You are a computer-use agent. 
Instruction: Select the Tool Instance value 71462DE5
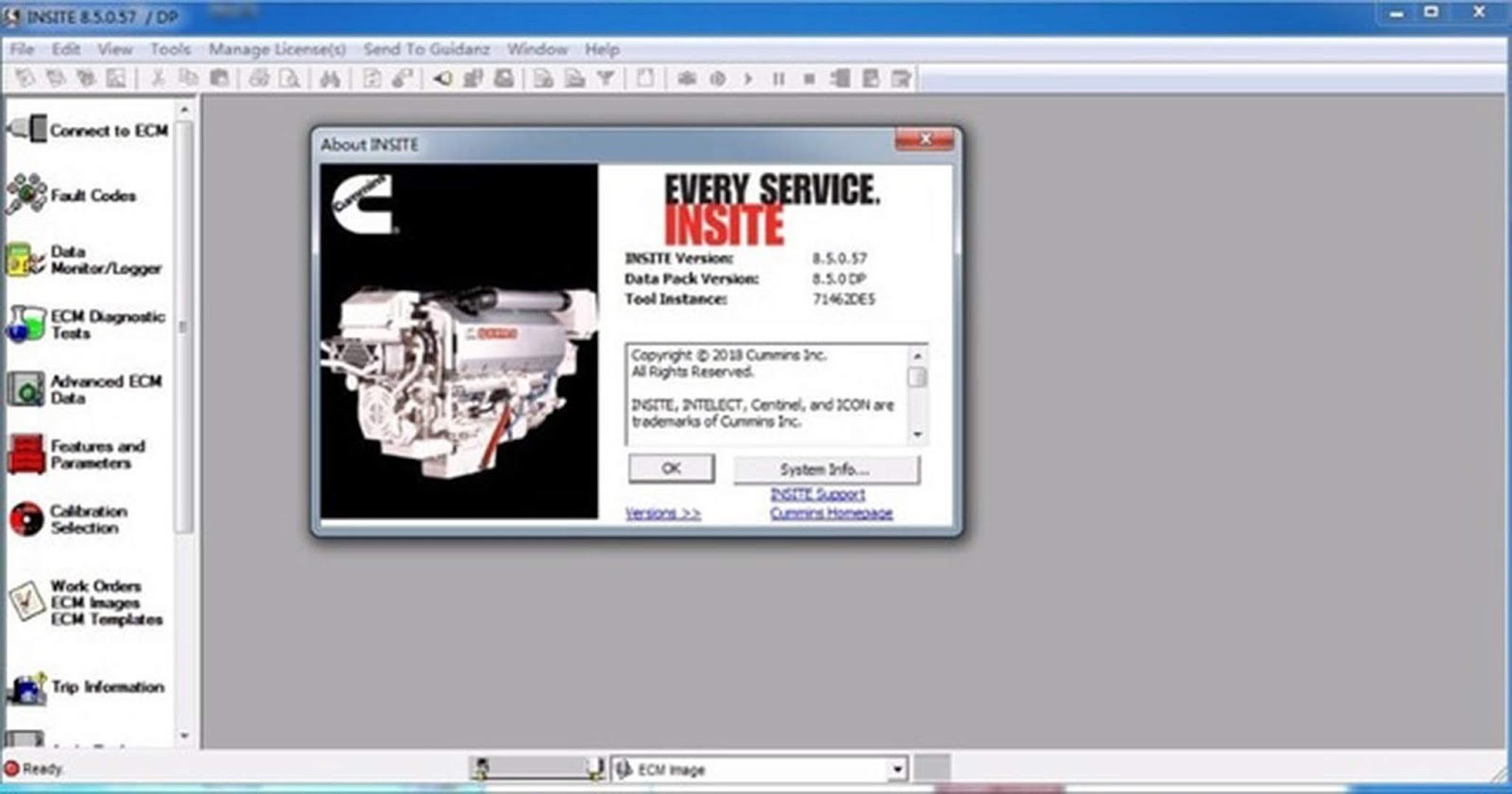[x=844, y=299]
